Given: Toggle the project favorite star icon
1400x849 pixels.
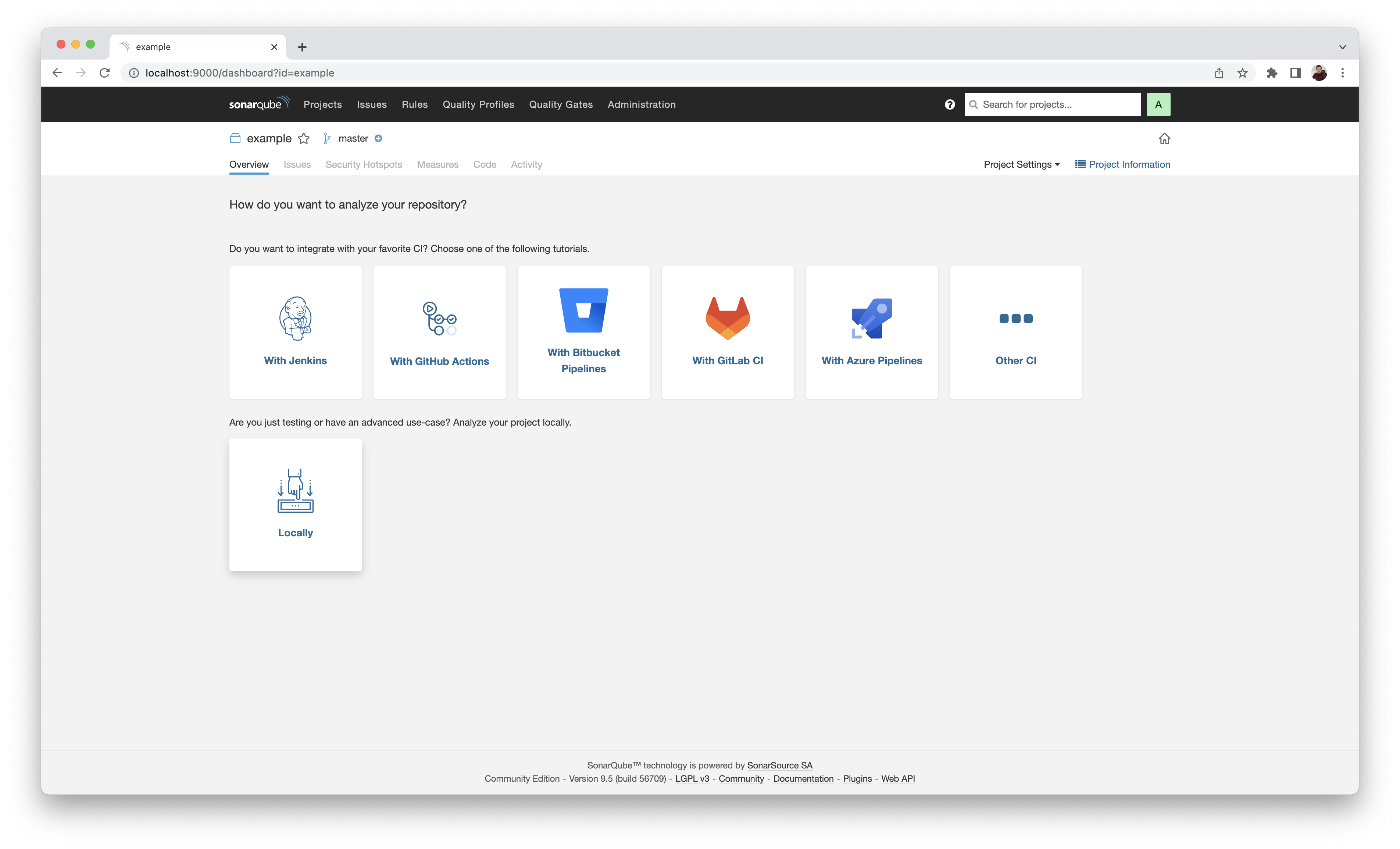Looking at the screenshot, I should tap(305, 138).
